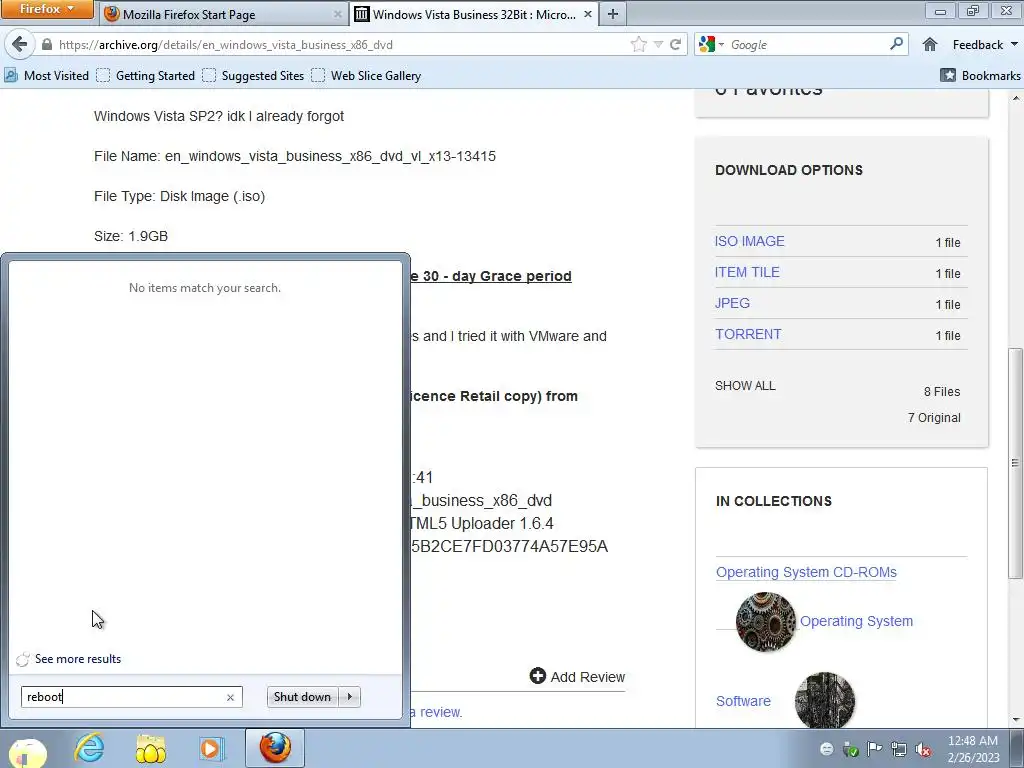Click the search magnifier icon
This screenshot has width=1024, height=768.
(897, 44)
